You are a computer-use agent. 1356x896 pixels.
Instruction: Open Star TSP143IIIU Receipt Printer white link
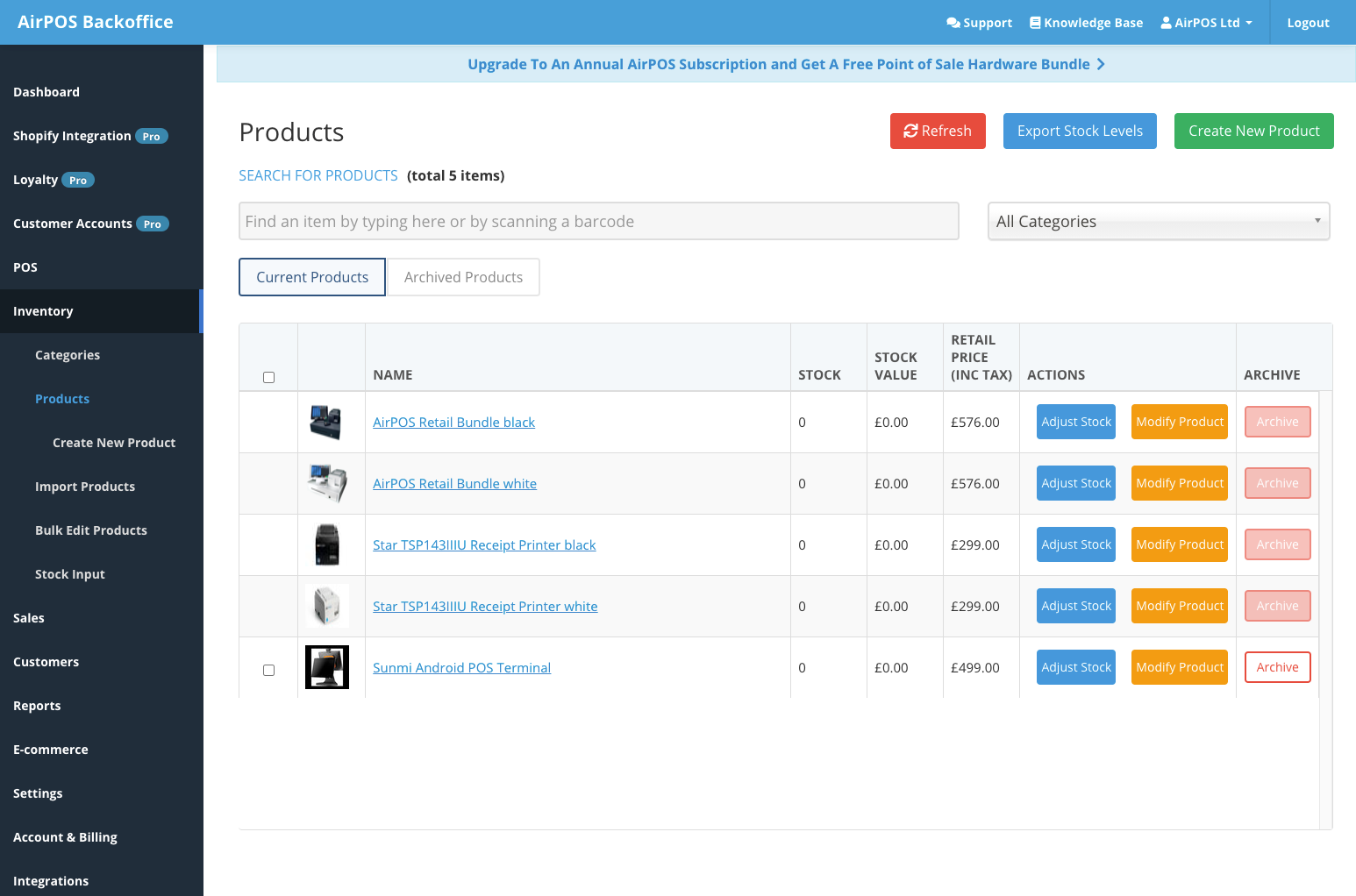pos(485,607)
